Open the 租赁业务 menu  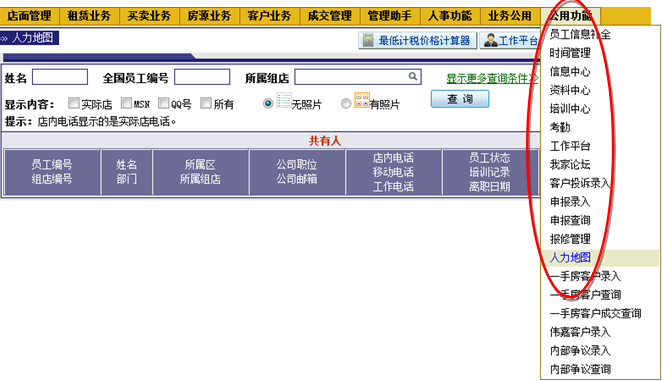[89, 16]
